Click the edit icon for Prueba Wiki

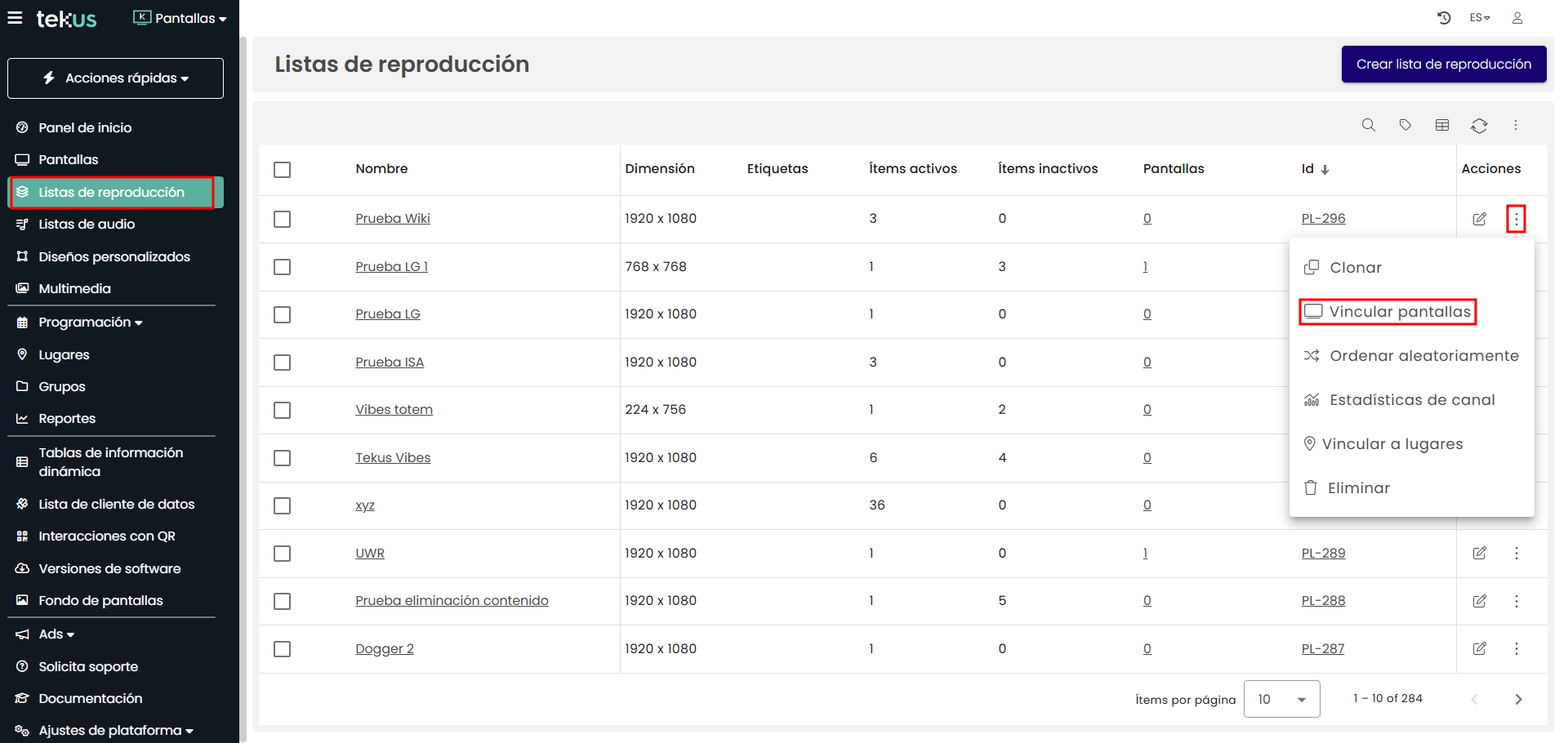(x=1479, y=219)
